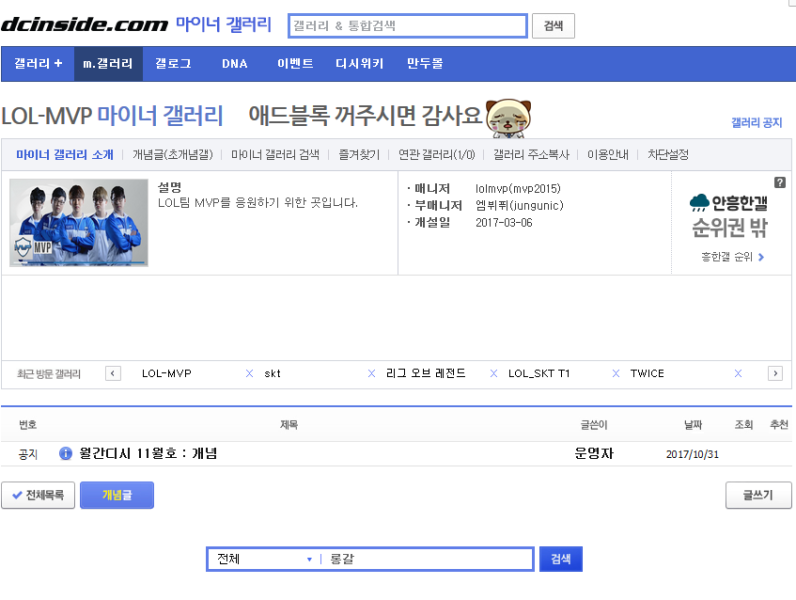
Task: Open the 만두몰 menu item
Action: point(425,63)
